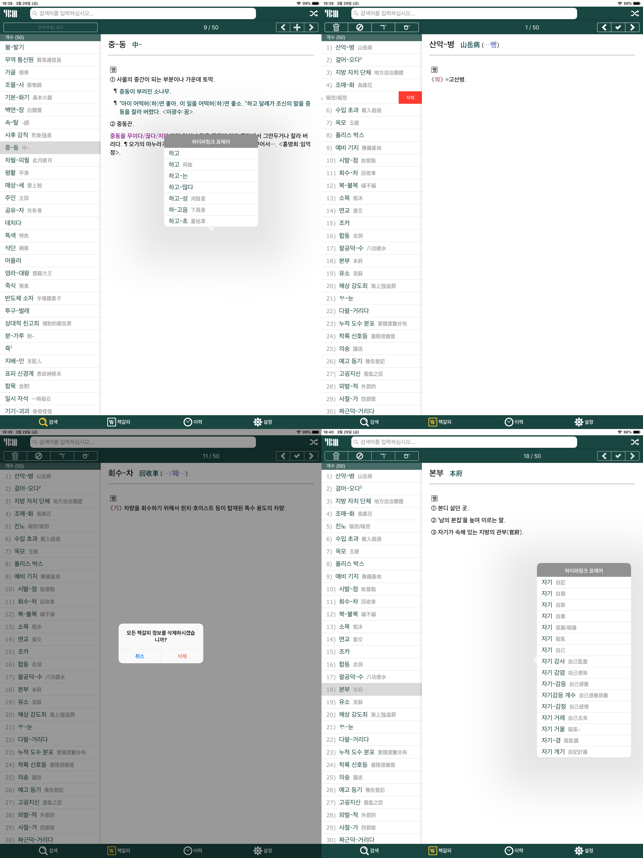Toggle the checkmark button beside 18 / 50
Viewport: 643px width, 858px height.
click(x=618, y=456)
